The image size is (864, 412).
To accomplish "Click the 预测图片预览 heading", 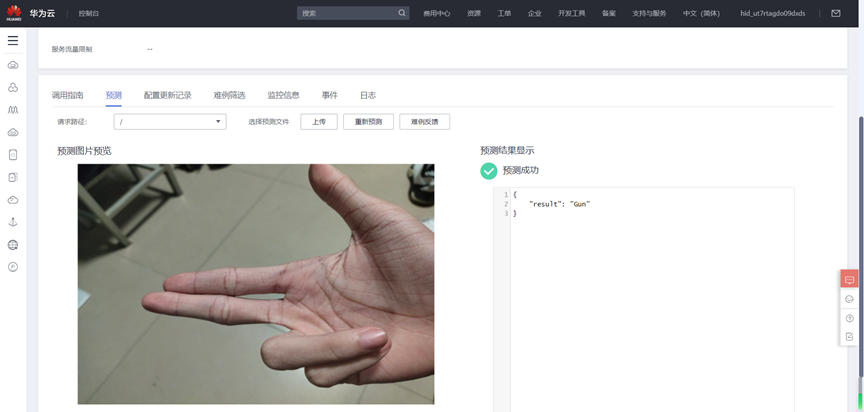I will click(x=84, y=150).
